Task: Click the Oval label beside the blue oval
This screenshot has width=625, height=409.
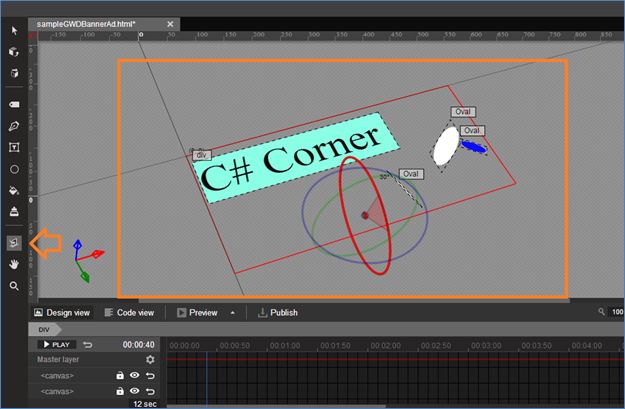Action: coord(472,130)
